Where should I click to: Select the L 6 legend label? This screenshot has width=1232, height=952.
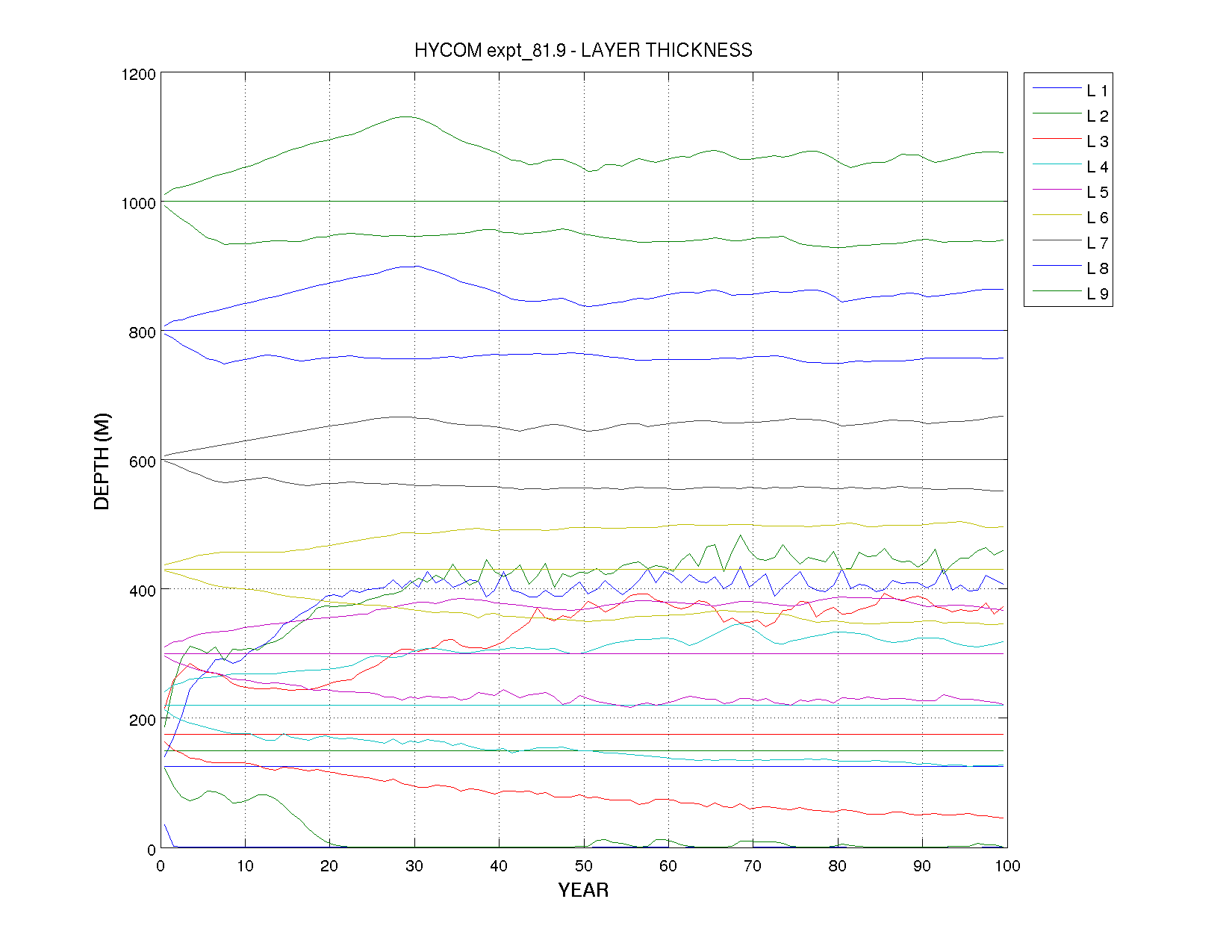coord(1097,218)
